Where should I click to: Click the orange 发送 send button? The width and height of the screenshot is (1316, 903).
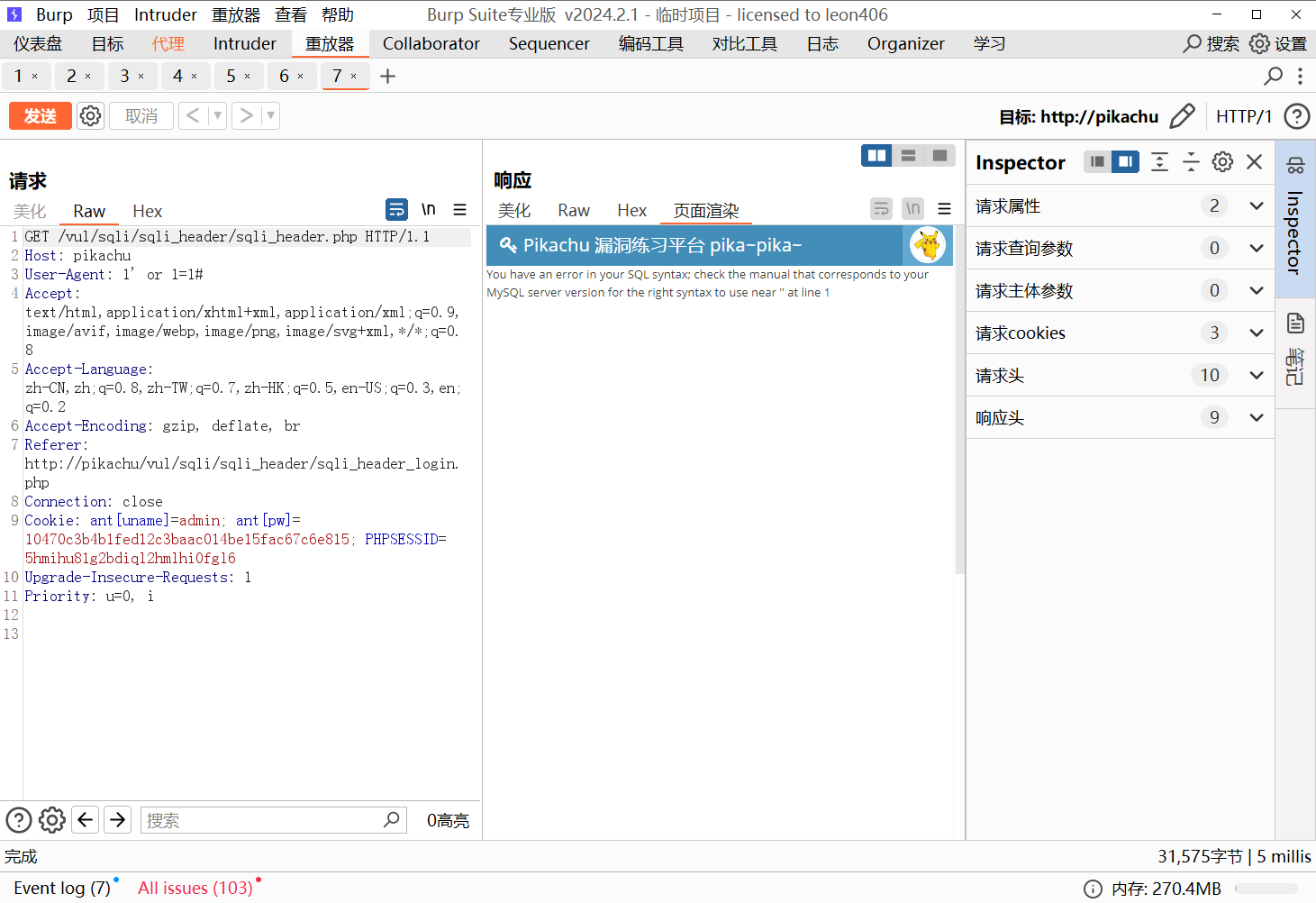41,116
